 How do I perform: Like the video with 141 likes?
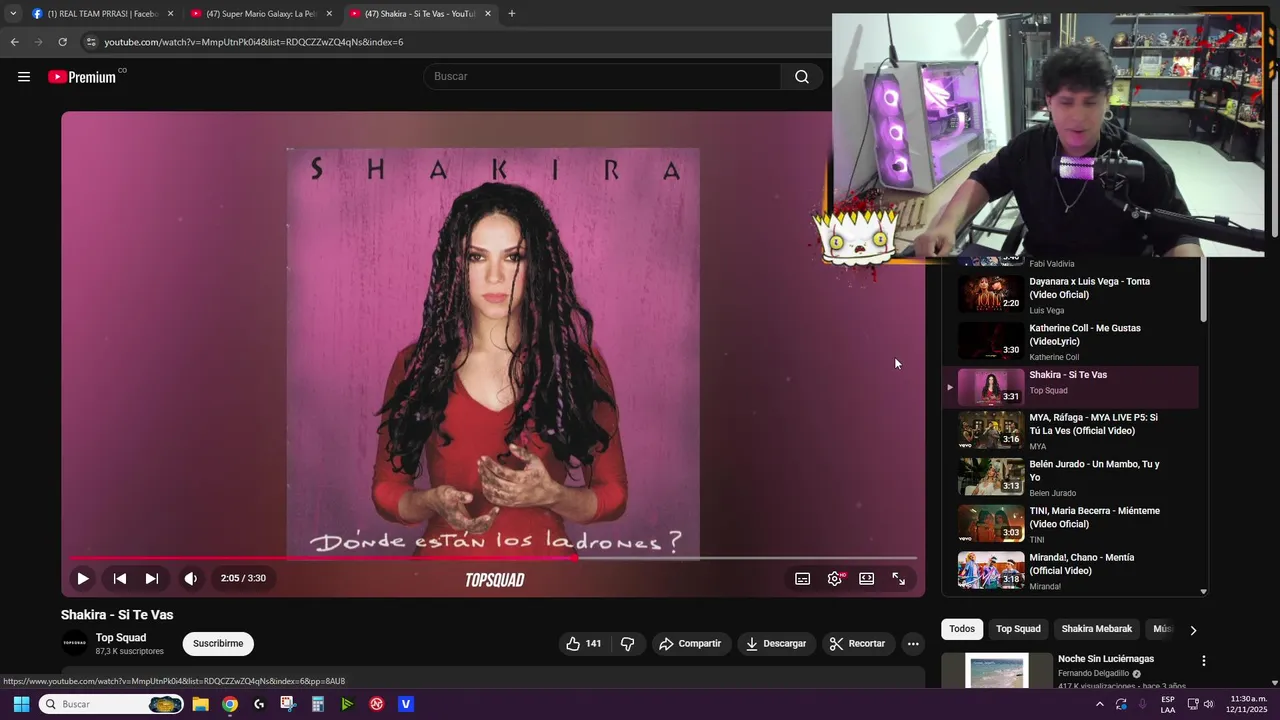tap(583, 644)
